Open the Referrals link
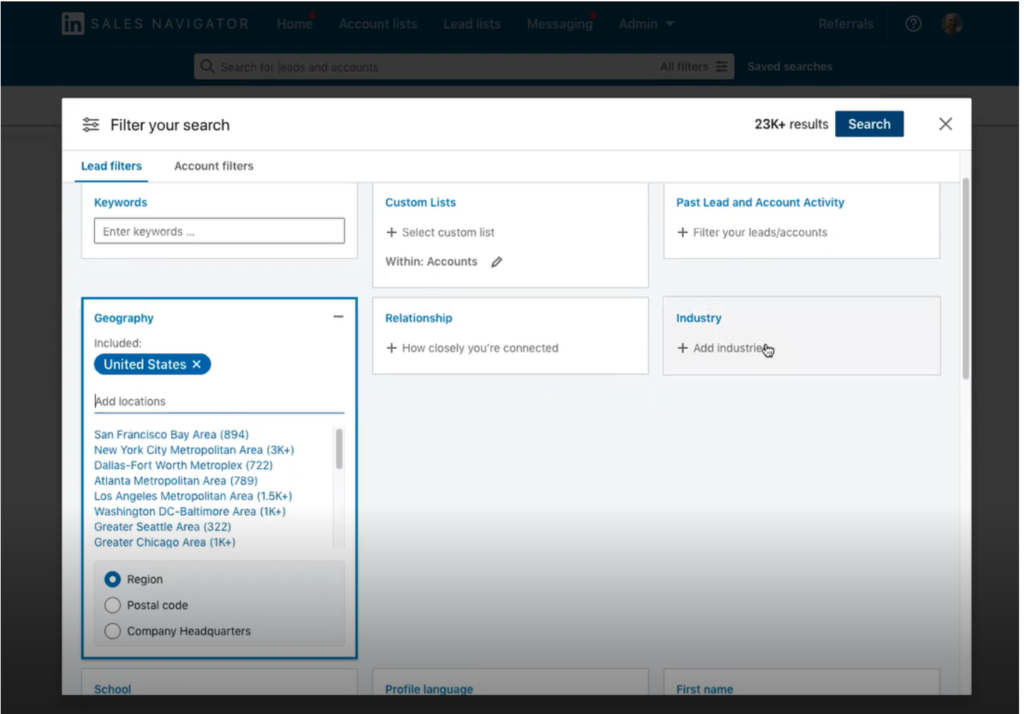The width and height of the screenshot is (1024, 714). (846, 24)
